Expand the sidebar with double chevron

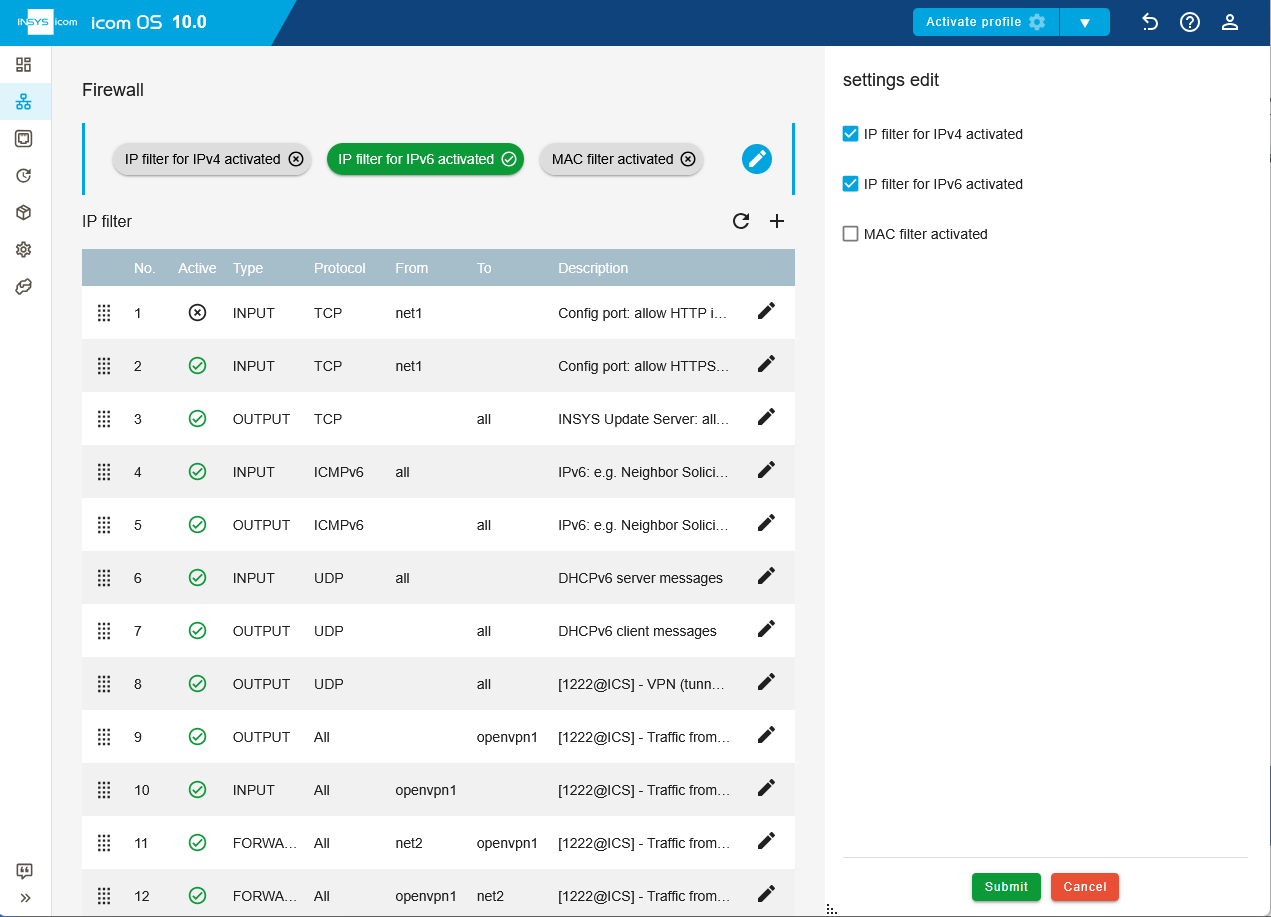25,898
